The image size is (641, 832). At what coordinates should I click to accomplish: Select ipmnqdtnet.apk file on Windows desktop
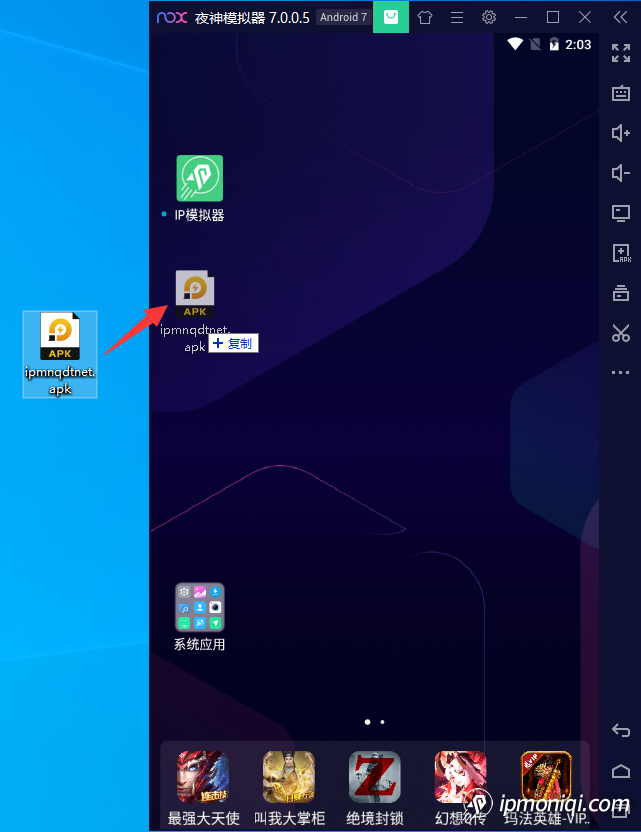(x=60, y=353)
